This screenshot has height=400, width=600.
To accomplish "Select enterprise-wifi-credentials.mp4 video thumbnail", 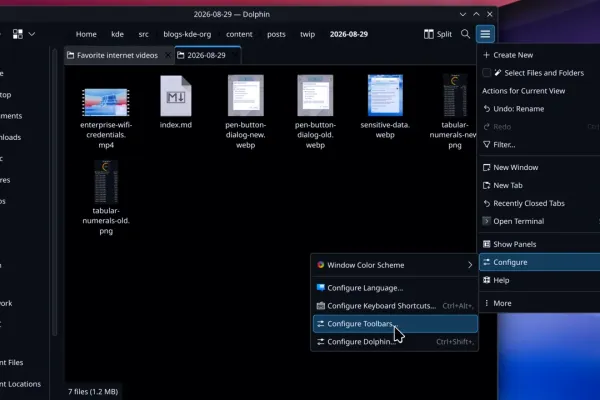I will [x=106, y=102].
